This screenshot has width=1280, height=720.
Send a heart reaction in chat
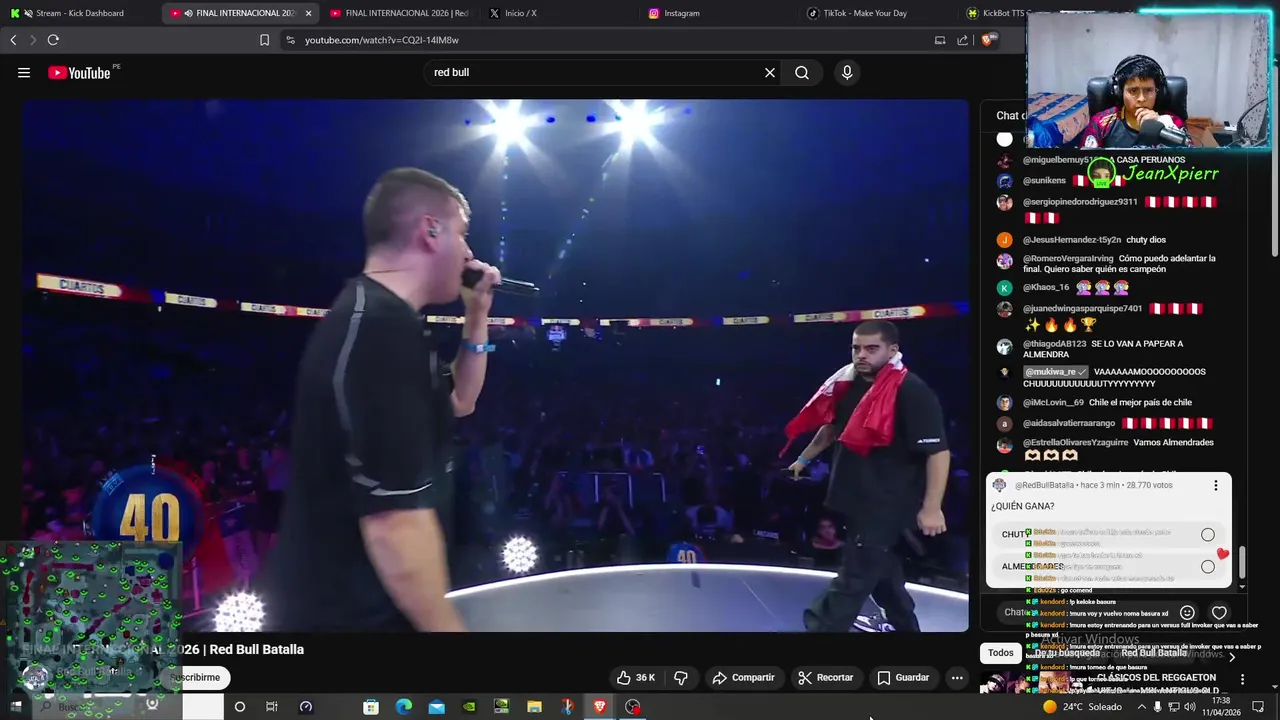click(1219, 612)
